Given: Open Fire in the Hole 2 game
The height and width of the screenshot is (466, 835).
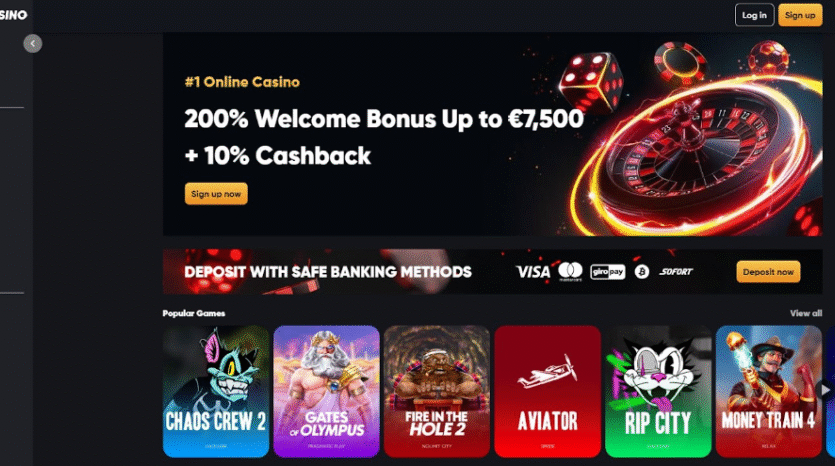Looking at the screenshot, I should 437,391.
